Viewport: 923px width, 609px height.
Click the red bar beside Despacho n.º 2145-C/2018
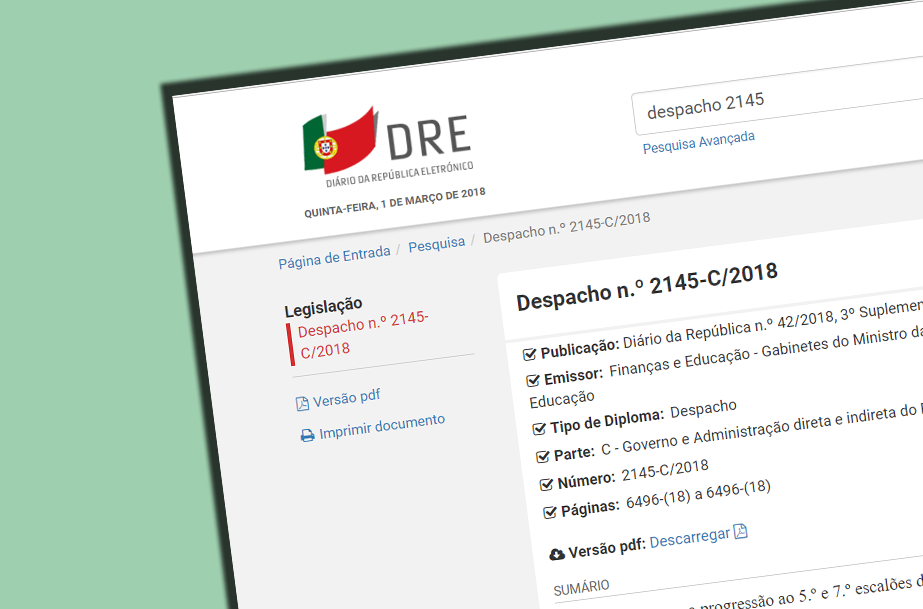pos(291,341)
